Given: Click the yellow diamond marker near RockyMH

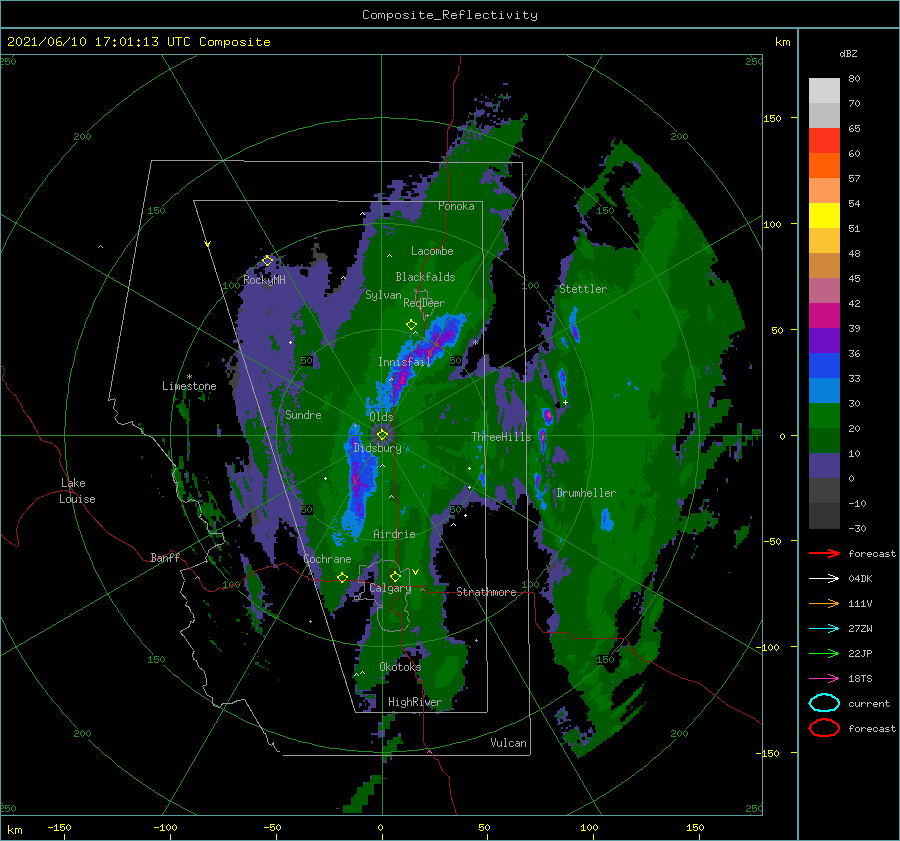Looking at the screenshot, I should coord(267,261).
